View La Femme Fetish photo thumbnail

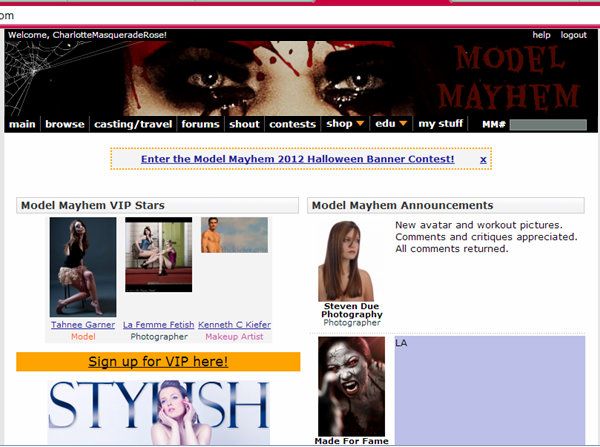(x=158, y=254)
